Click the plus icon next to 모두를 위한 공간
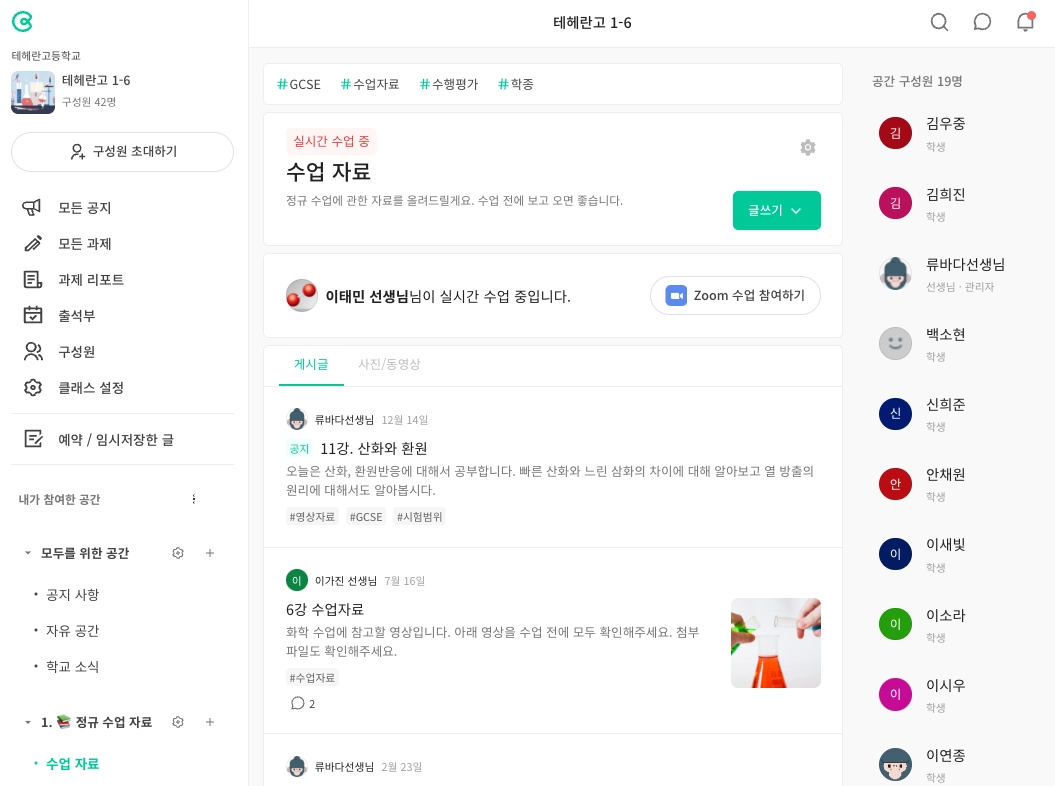This screenshot has height=786, width=1055. (x=210, y=553)
